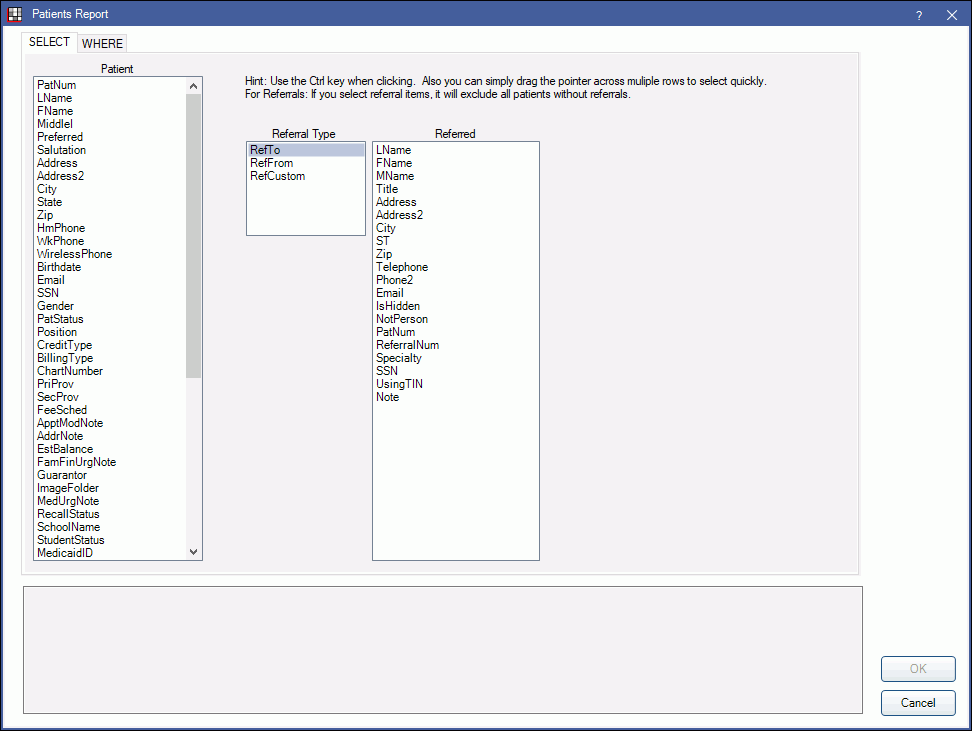Choose RefCustom in Referral Type list

click(306, 176)
